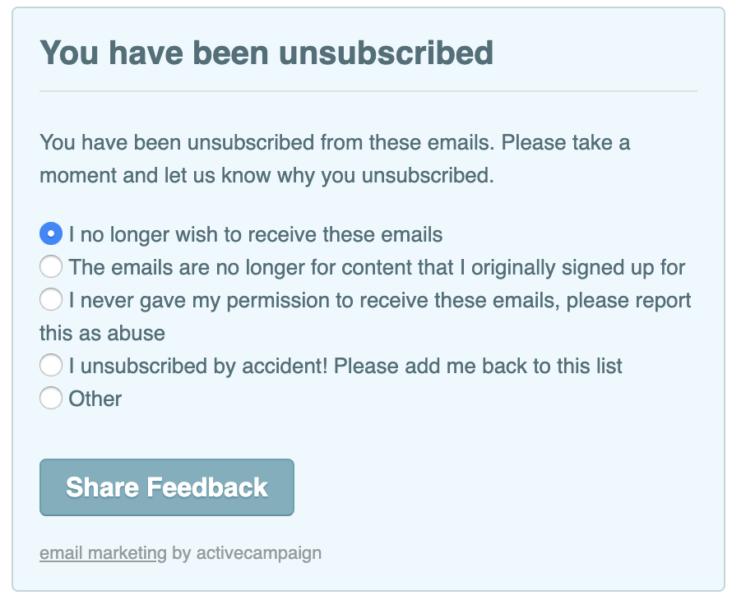732x600 pixels.
Task: Select the 'Other' radio button
Action: (x=51, y=399)
